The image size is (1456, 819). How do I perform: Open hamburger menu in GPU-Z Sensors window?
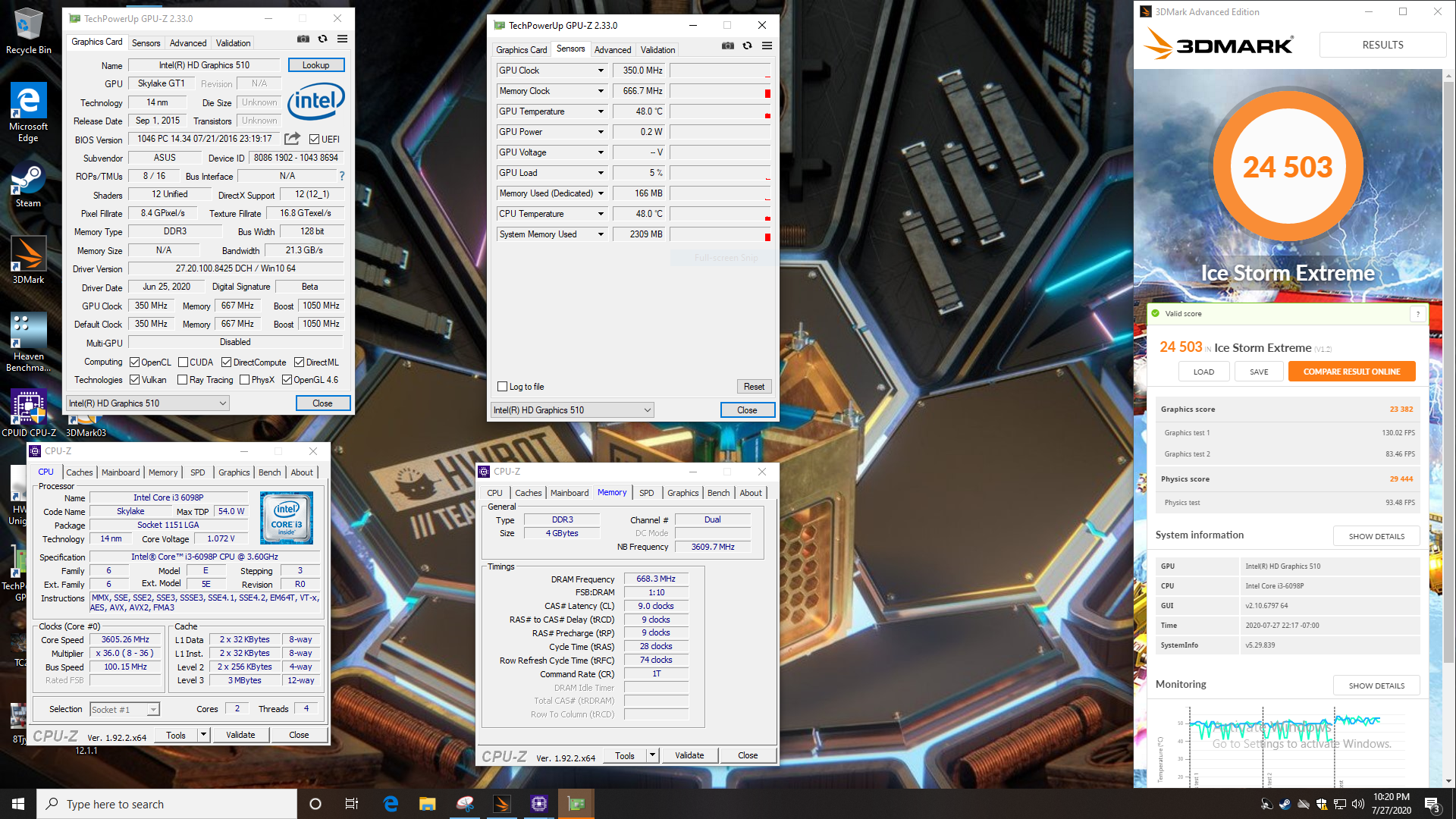[x=767, y=45]
